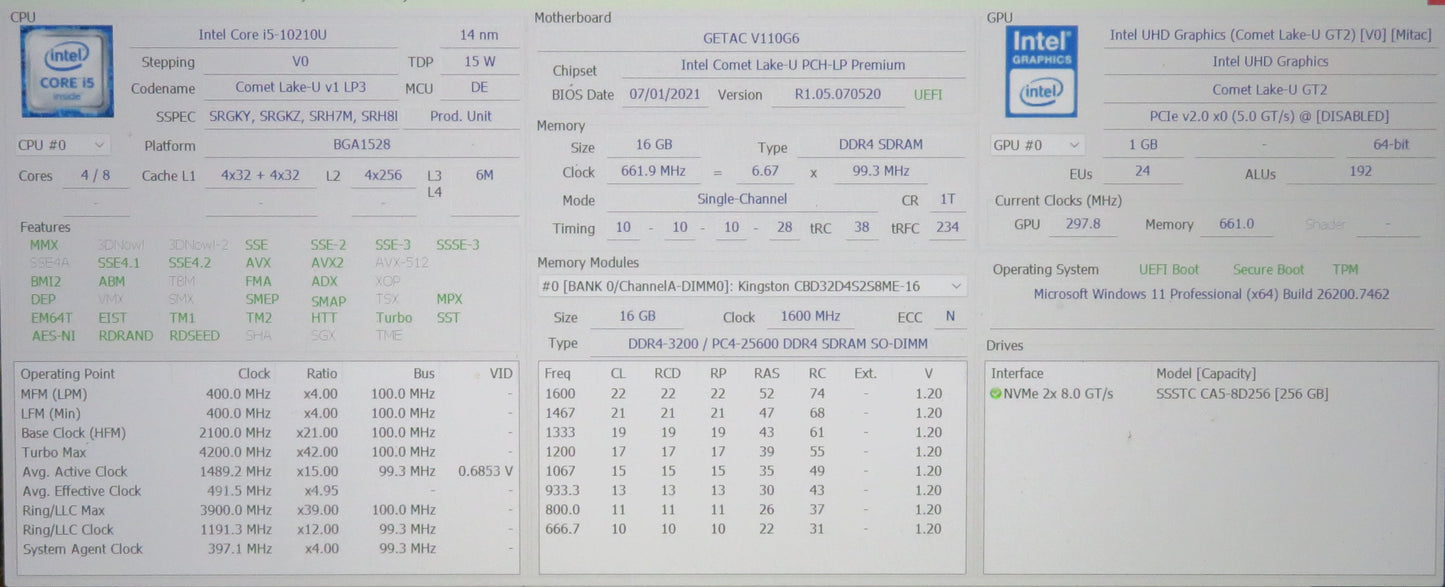This screenshot has width=1445, height=587.
Task: Click the GETAC V110G6 motherboard field
Action: click(x=750, y=38)
